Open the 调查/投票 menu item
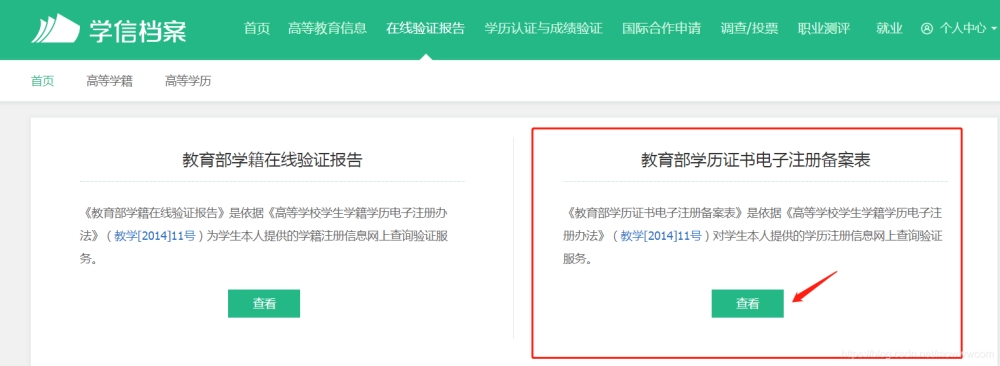 coord(749,28)
